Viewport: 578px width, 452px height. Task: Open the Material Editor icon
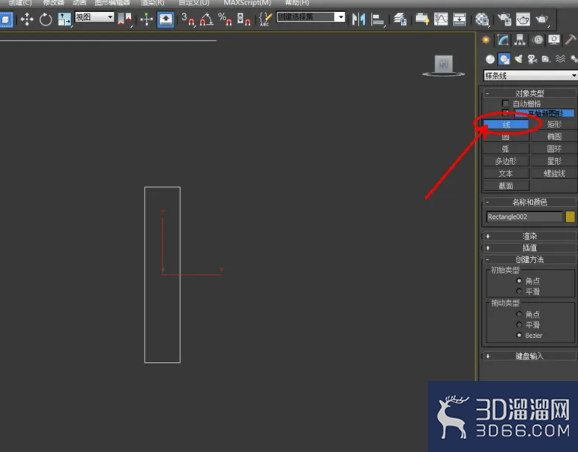(482, 19)
